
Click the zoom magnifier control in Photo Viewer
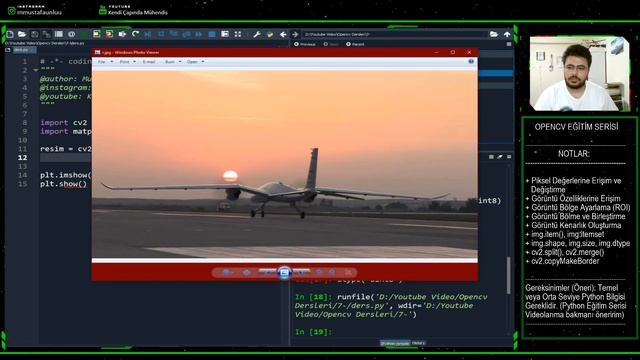point(227,272)
